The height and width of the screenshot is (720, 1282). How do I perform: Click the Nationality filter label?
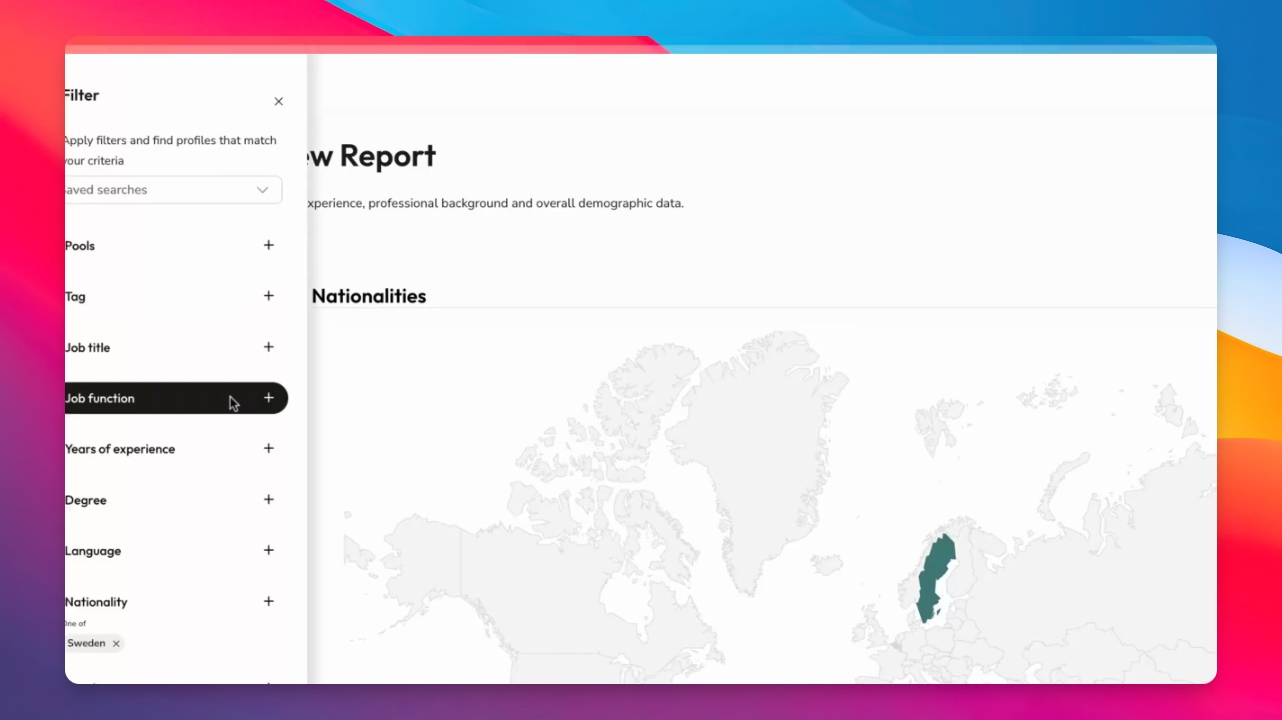click(x=96, y=602)
